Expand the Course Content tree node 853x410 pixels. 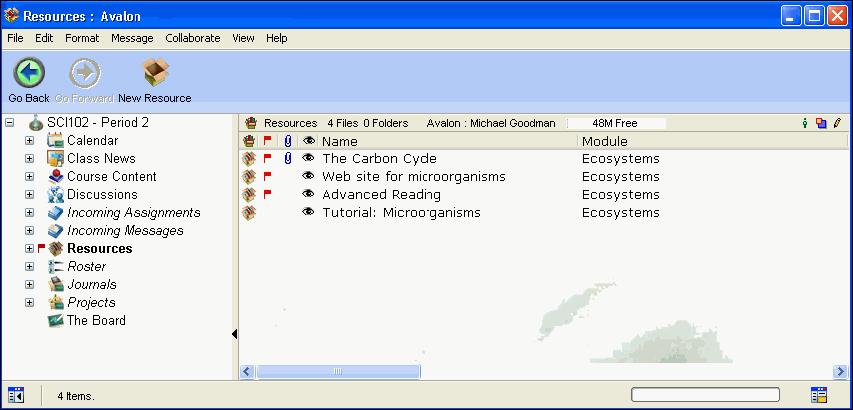[29, 177]
